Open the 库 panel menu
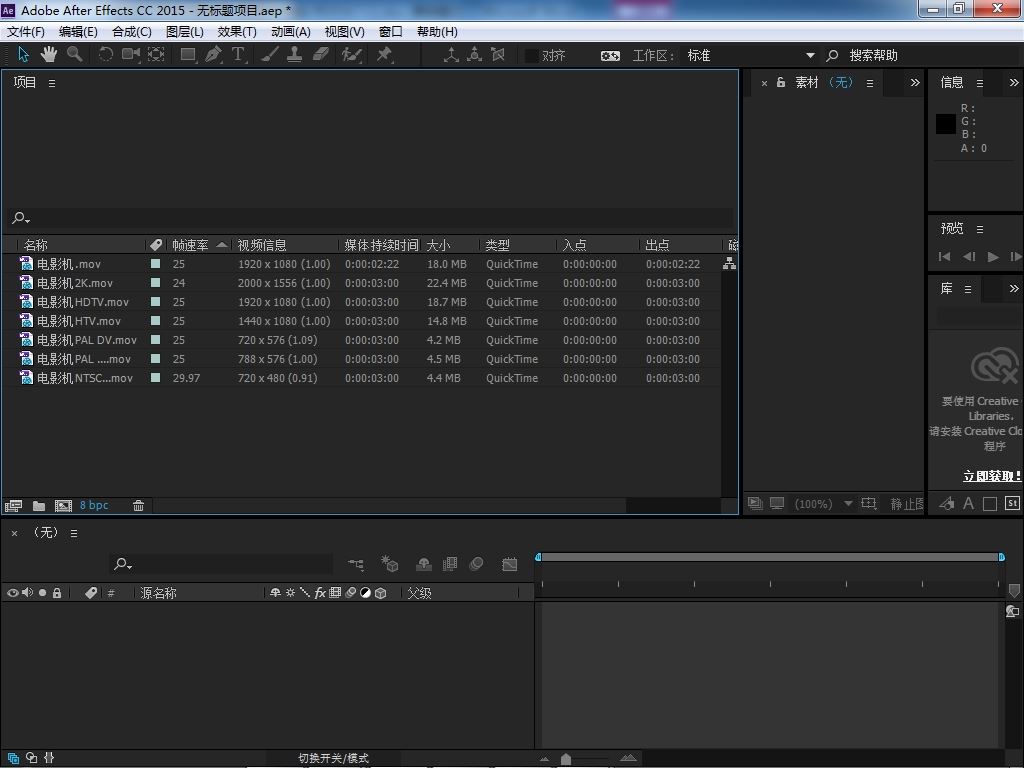 tap(968, 289)
